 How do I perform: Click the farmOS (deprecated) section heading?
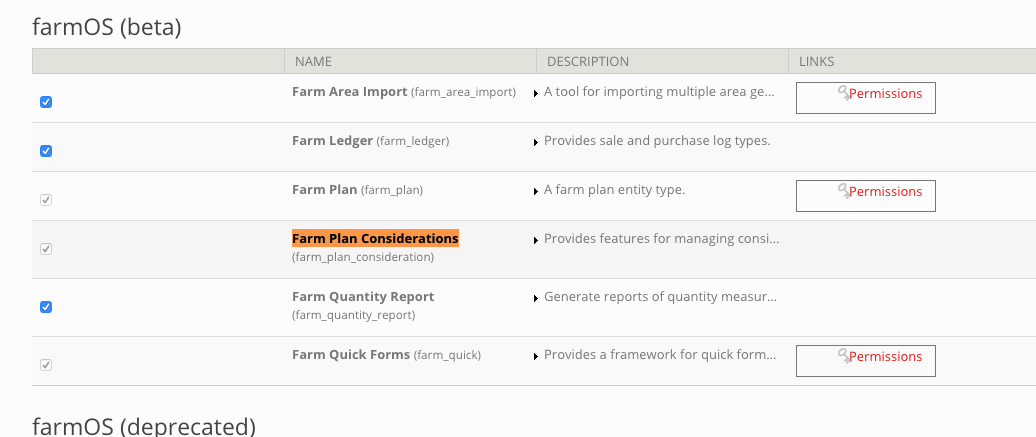(x=144, y=426)
